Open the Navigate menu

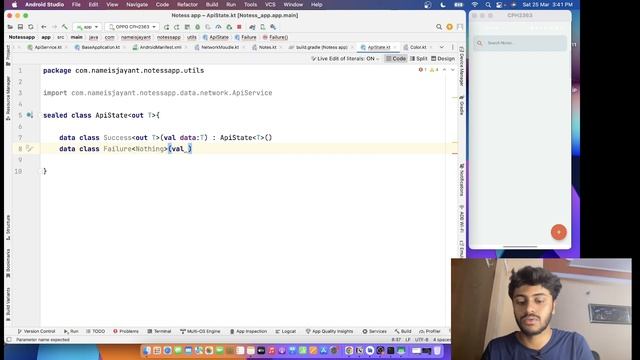tap(137, 4)
